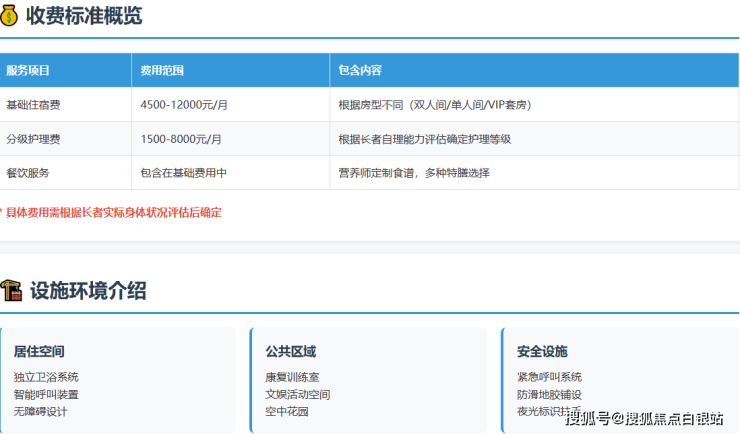
Task: Open the 公共区域 card heading
Action: (x=291, y=352)
